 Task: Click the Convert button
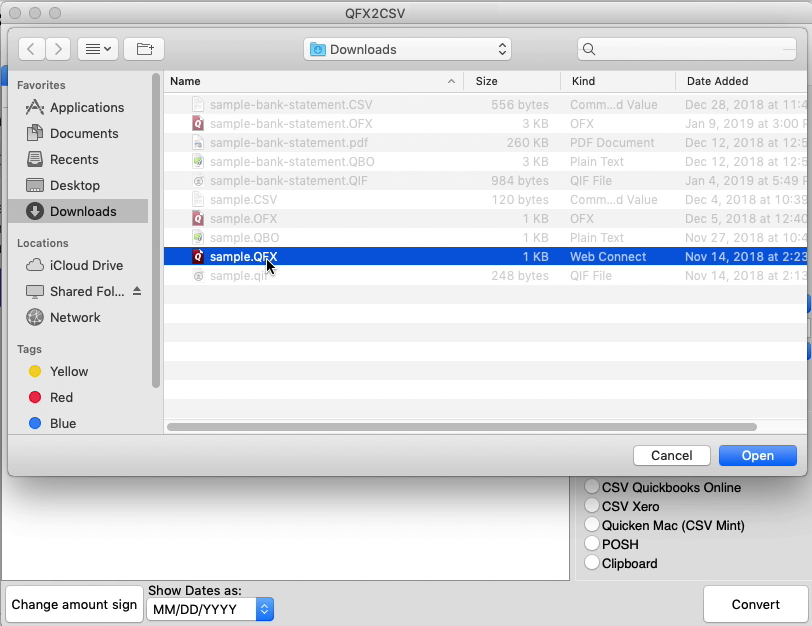click(x=756, y=604)
